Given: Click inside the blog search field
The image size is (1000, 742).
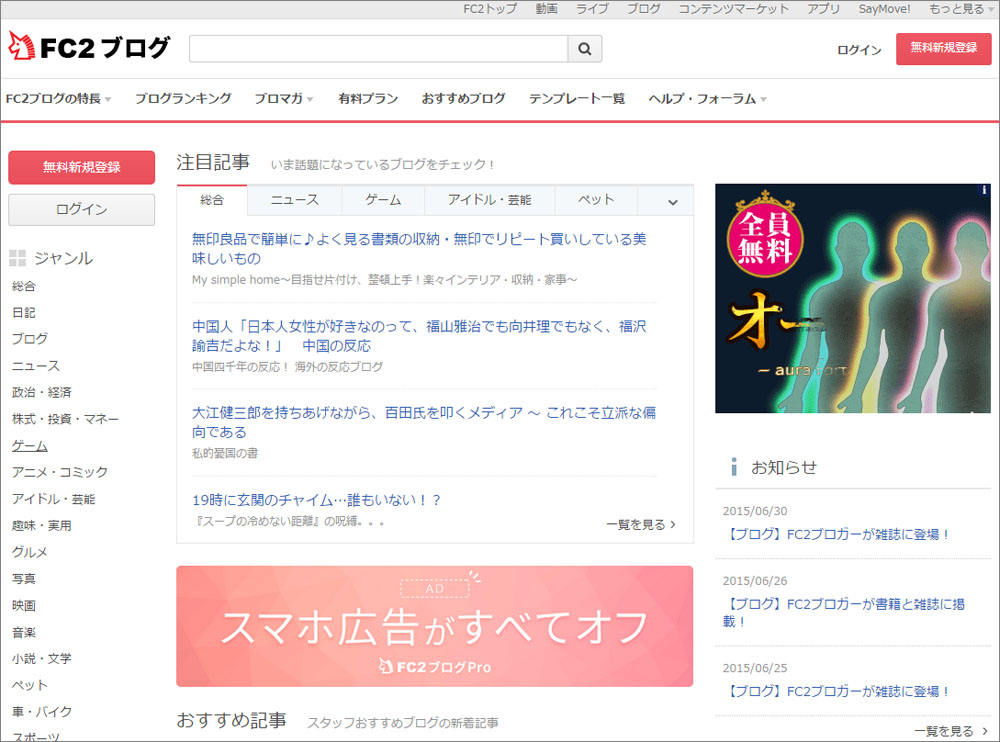Looking at the screenshot, I should 378,48.
